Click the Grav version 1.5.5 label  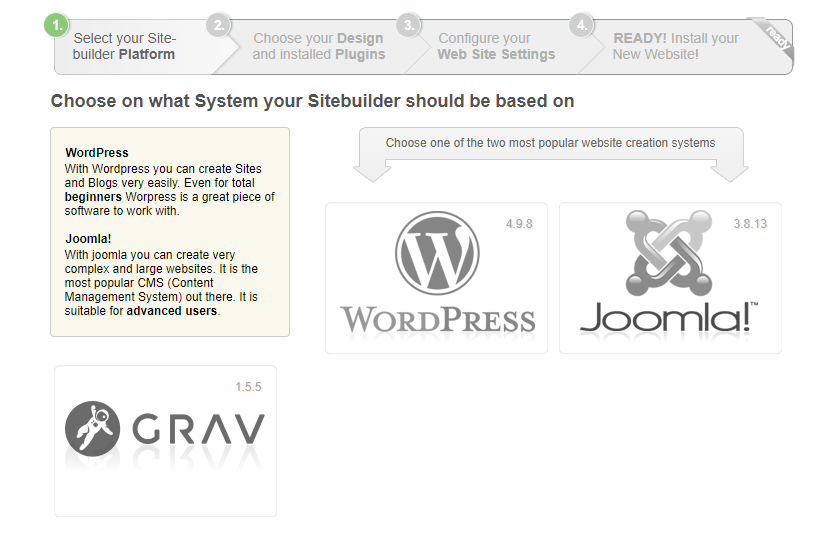[248, 387]
